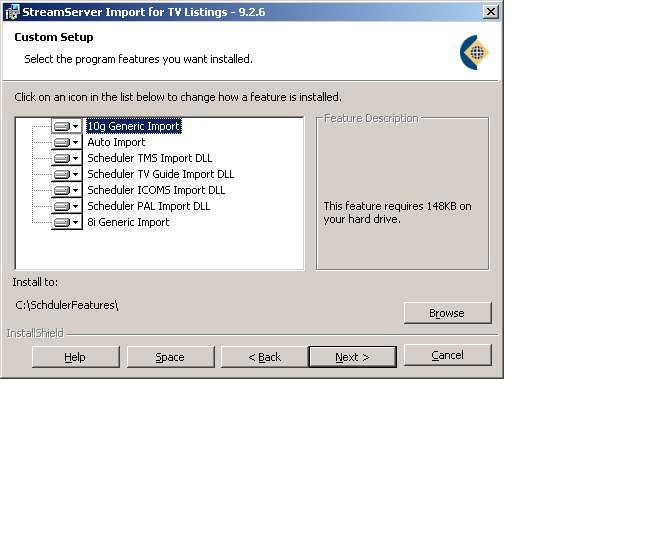Open install options for 10g Generic Import
The height and width of the screenshot is (548, 650).
[67, 126]
